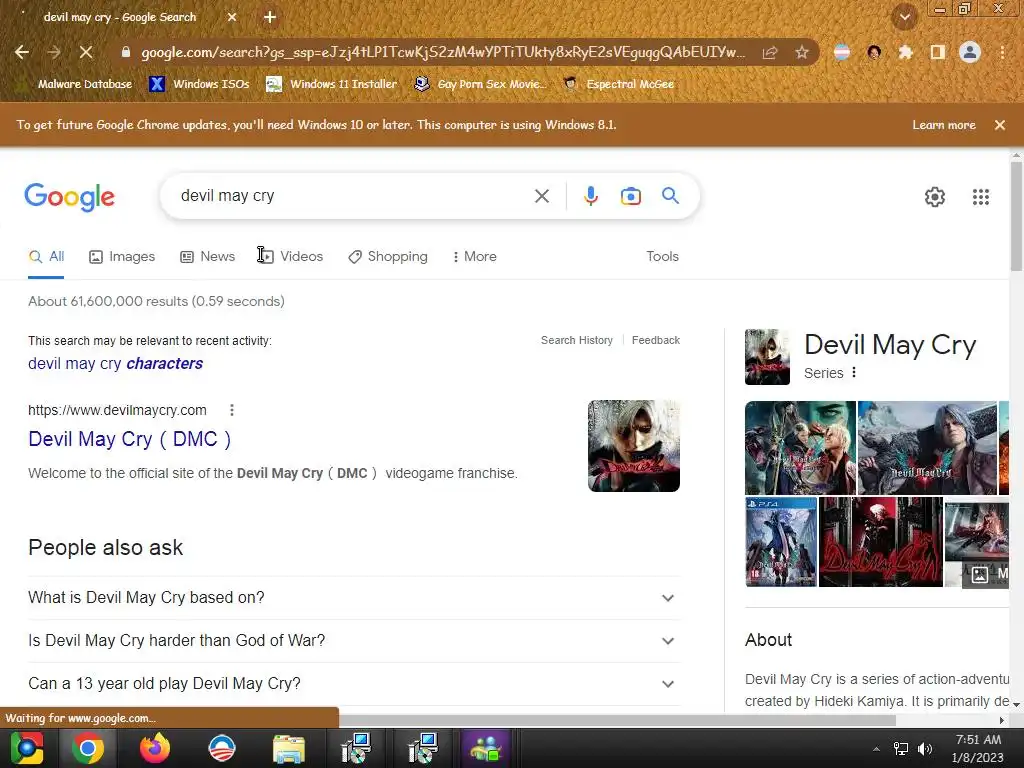
Task: Open File Explorer from the taskbar
Action: point(289,748)
